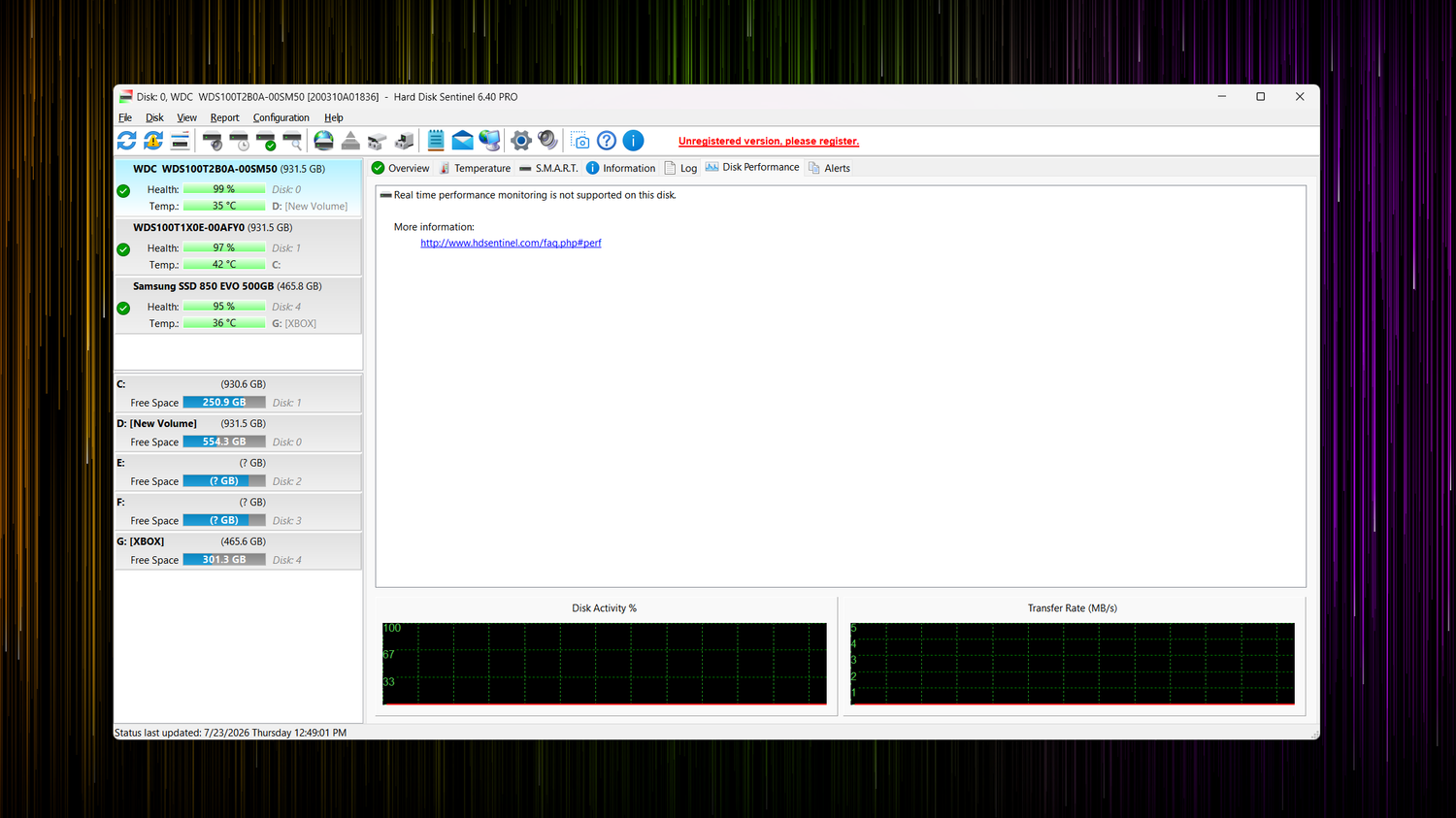This screenshot has height=818, width=1456.
Task: Click the 'Unregistered version, please register' link
Action: coord(769,142)
